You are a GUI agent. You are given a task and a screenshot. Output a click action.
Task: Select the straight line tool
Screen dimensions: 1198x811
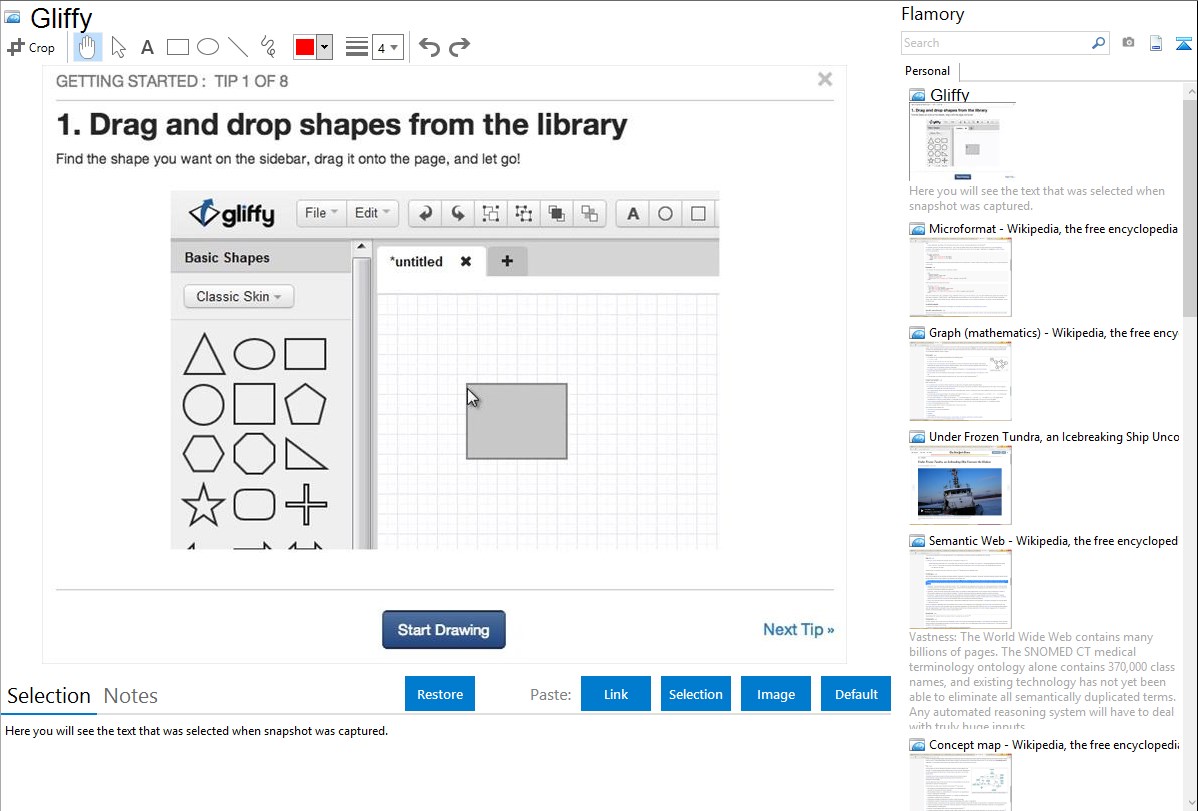point(238,47)
